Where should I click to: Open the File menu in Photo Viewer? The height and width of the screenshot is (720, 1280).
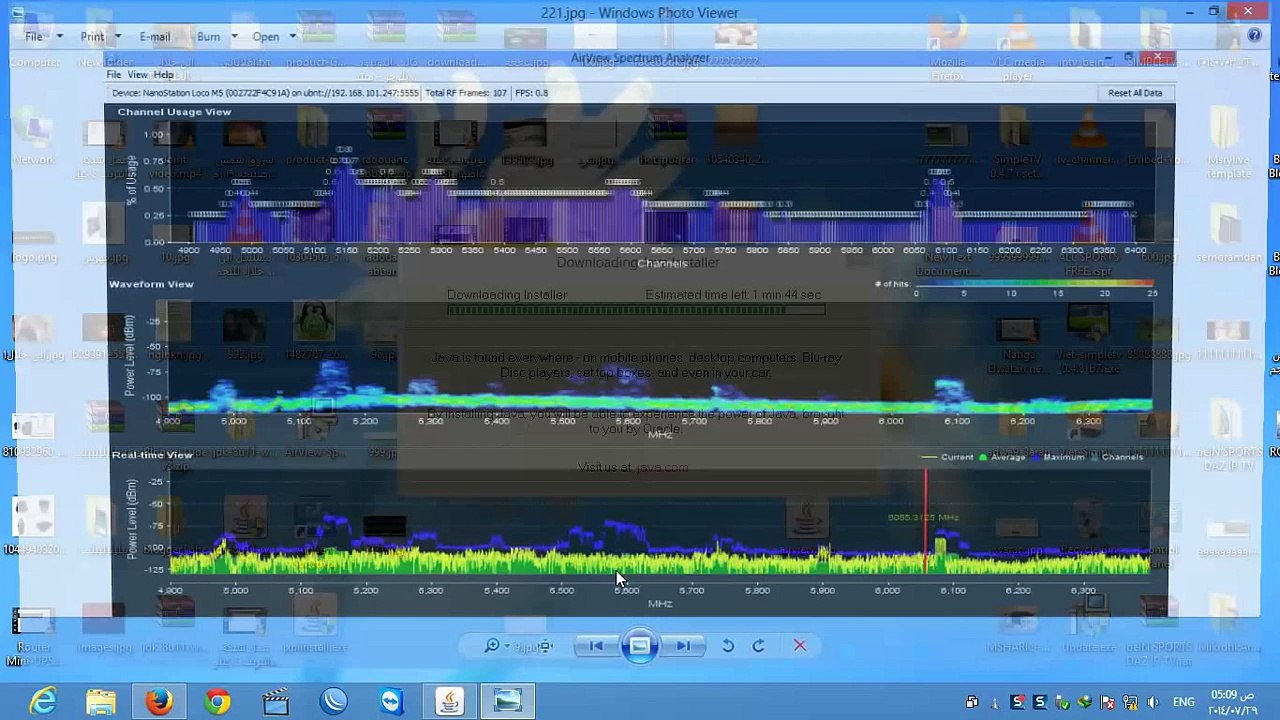34,37
